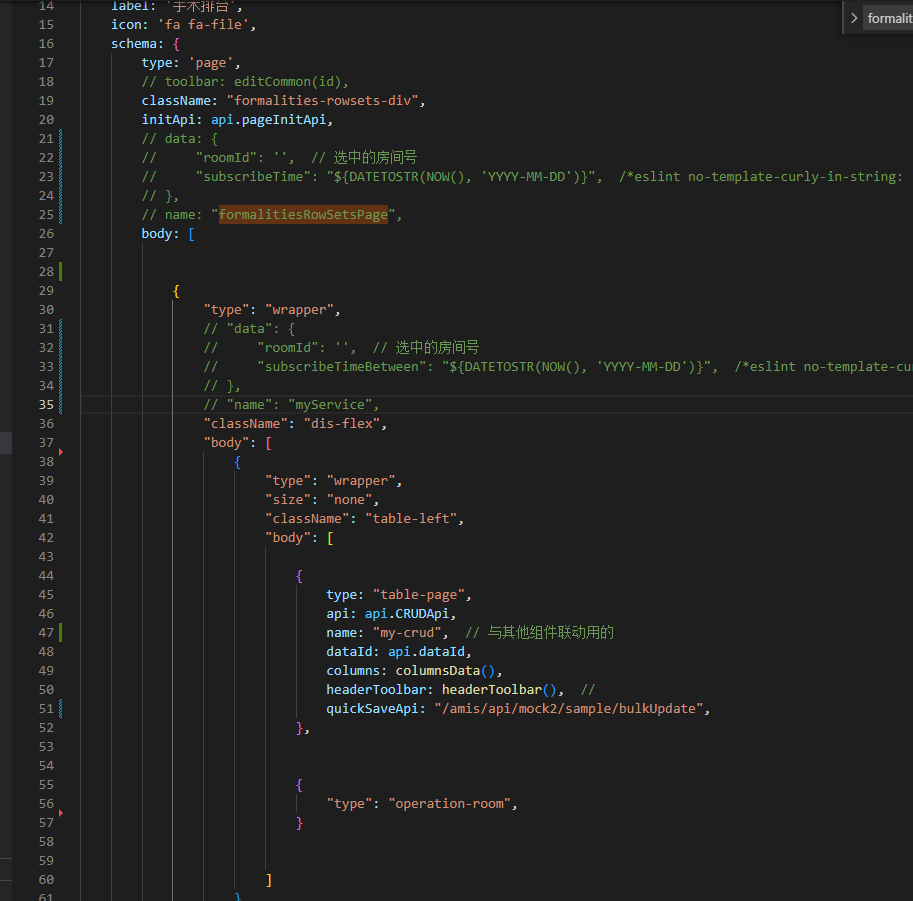
Task: Click the "dis-flex" className value
Action: click(x=342, y=423)
